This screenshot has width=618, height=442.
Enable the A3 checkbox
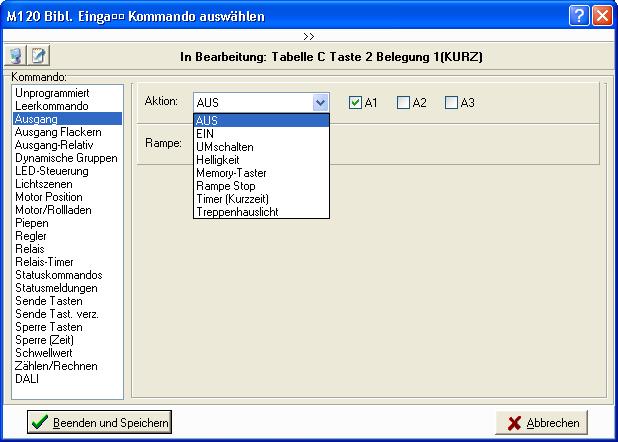point(451,102)
